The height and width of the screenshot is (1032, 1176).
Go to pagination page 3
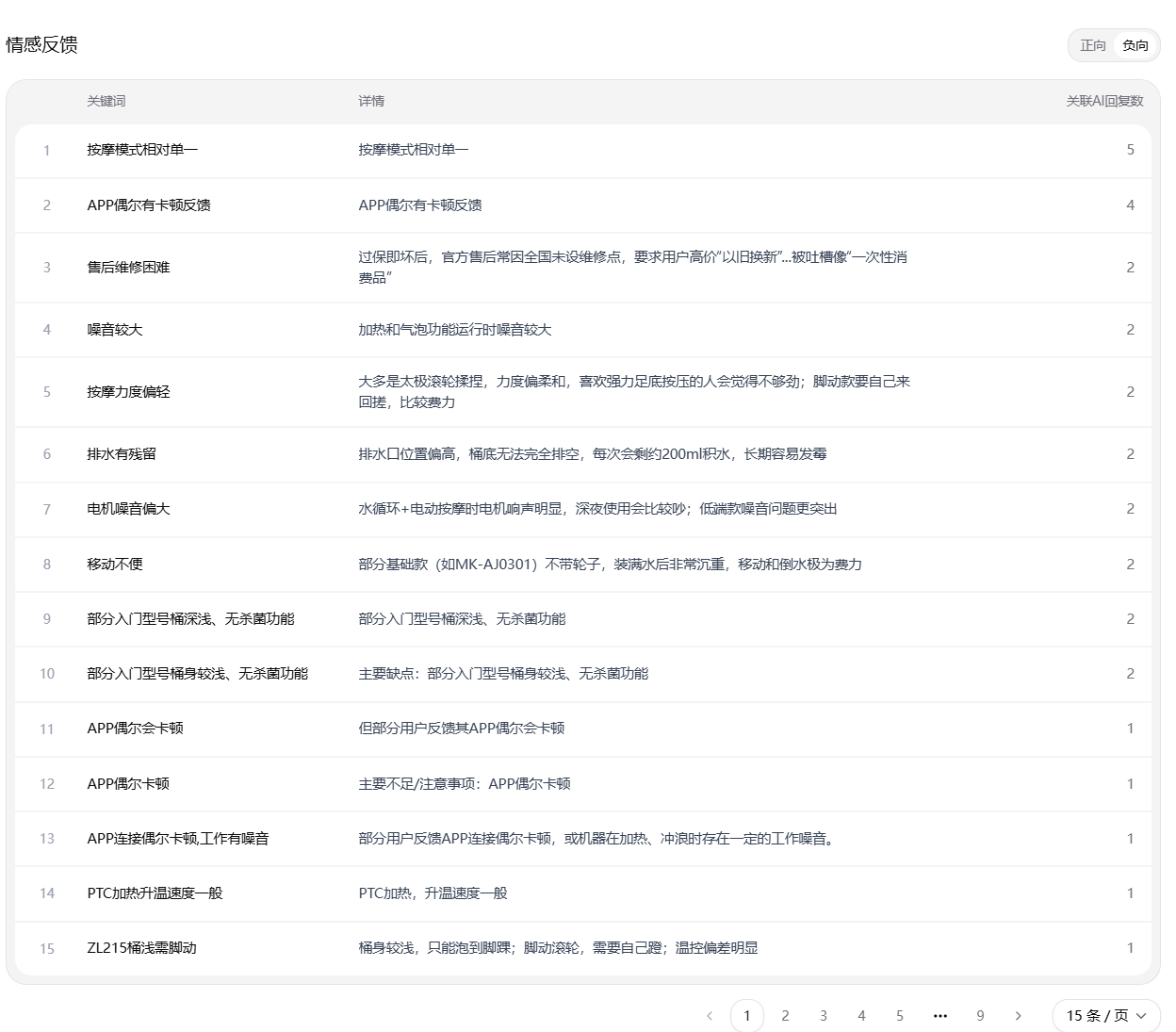[x=824, y=1015]
